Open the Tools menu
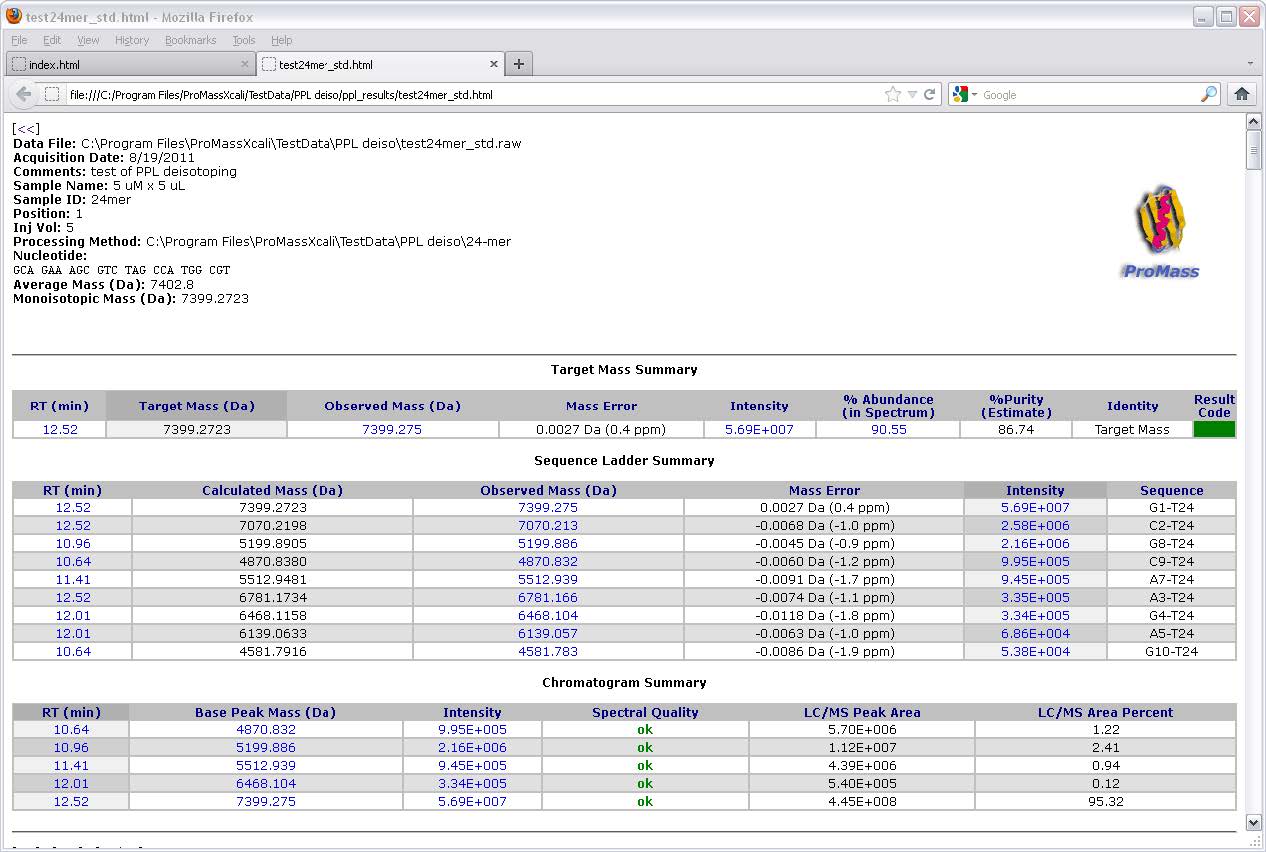This screenshot has height=852, width=1266. point(244,40)
